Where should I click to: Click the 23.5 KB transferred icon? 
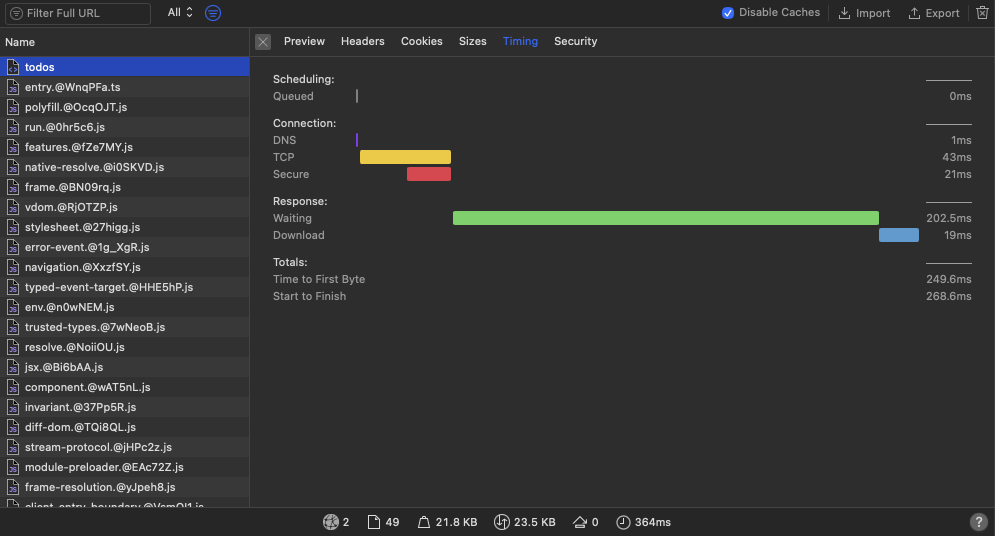coord(501,522)
